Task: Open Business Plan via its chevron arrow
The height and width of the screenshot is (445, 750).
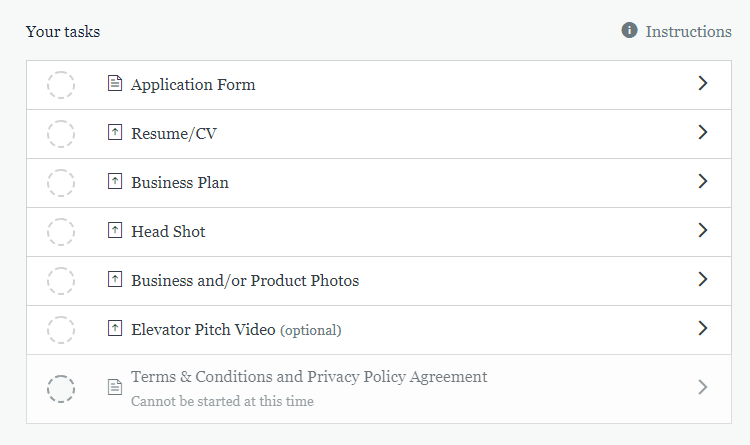Action: pyautogui.click(x=702, y=181)
